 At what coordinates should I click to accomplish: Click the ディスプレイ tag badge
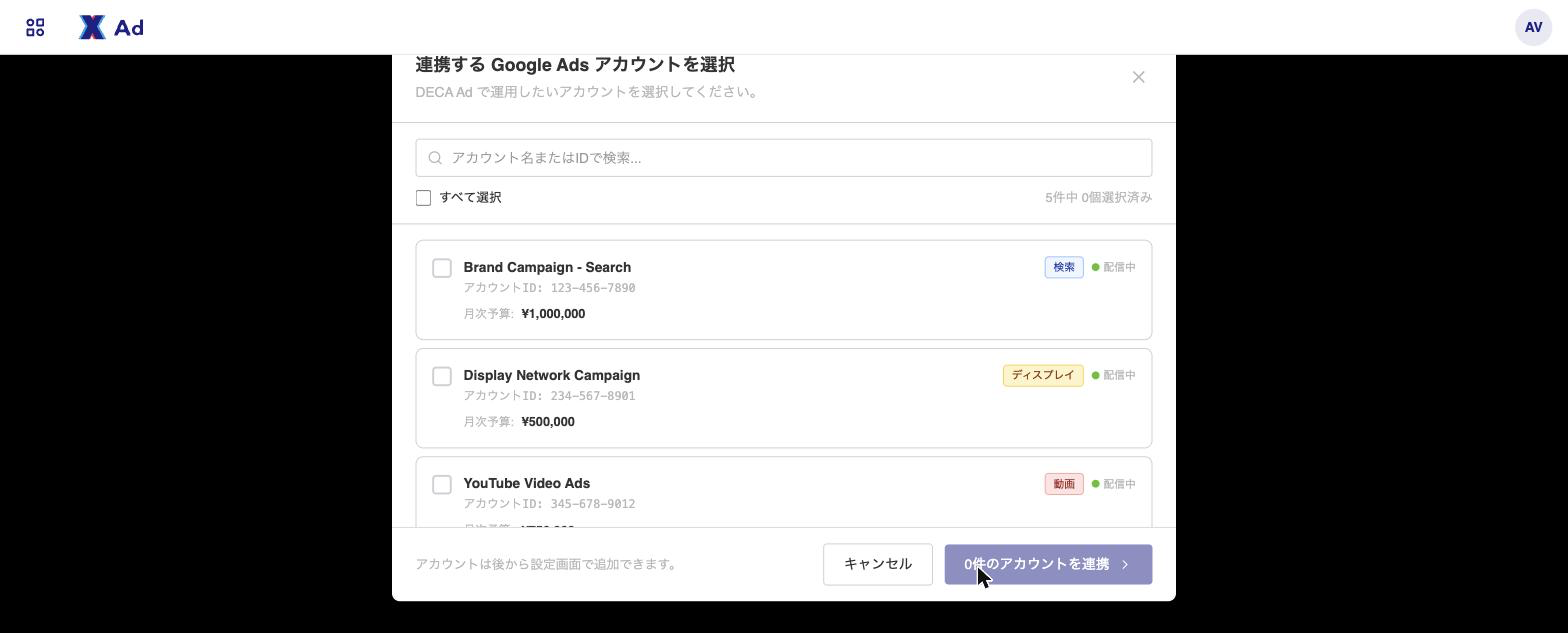point(1043,375)
